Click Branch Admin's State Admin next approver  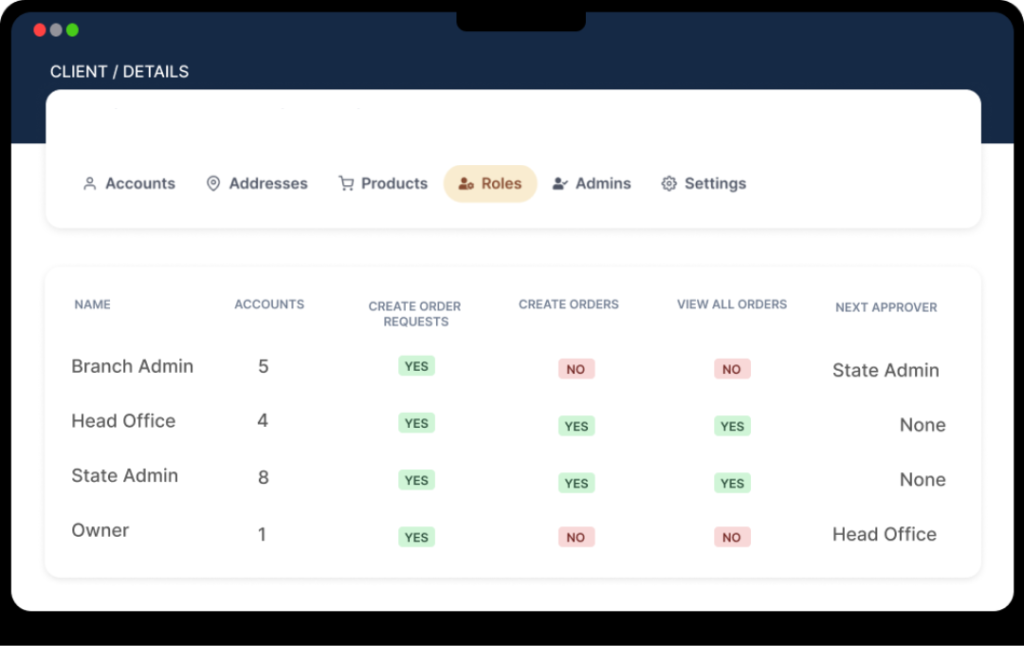885,370
